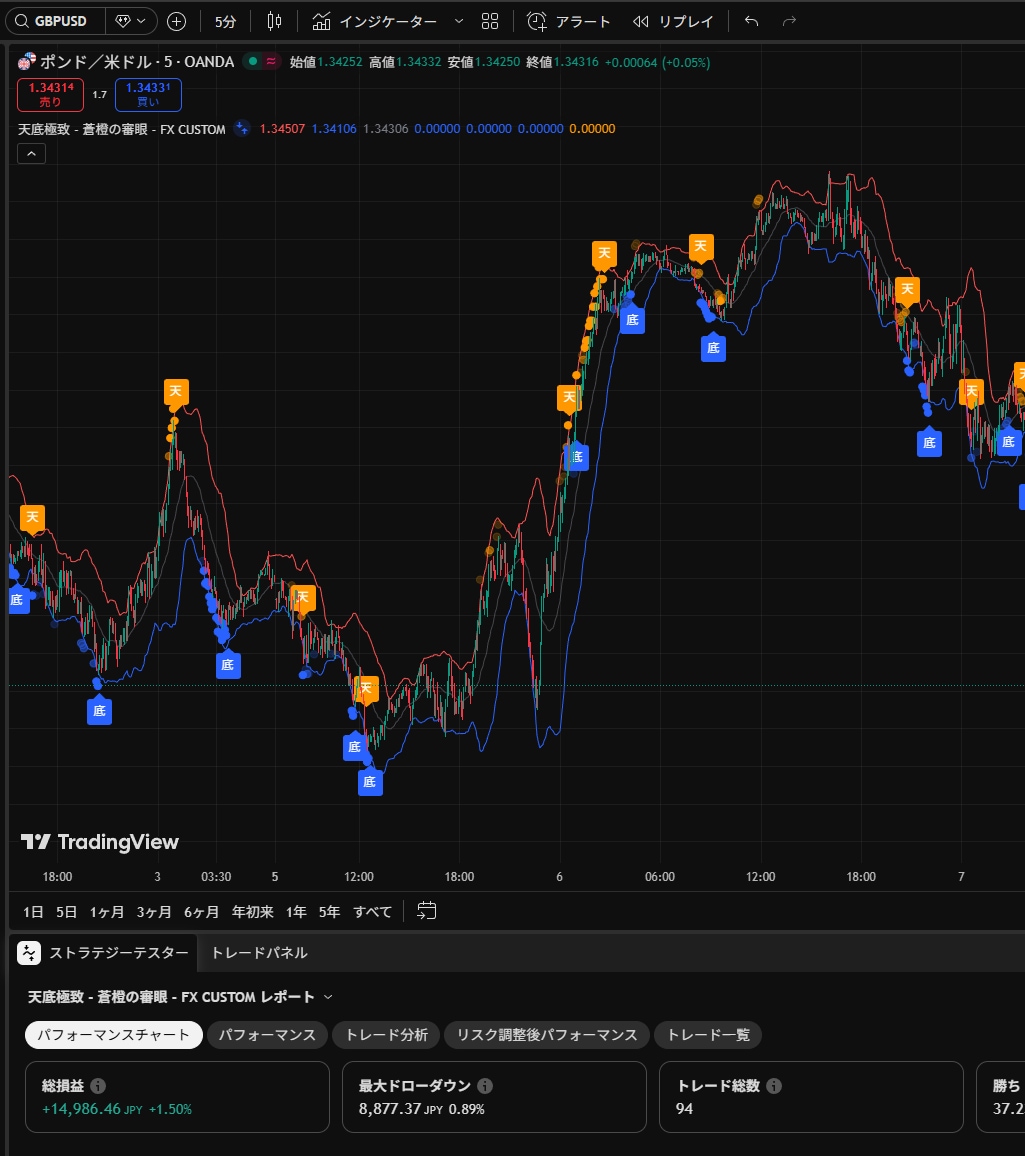Screen dimensions: 1025x1156
Task: Select the 1日 date range
Action: pyautogui.click(x=33, y=912)
